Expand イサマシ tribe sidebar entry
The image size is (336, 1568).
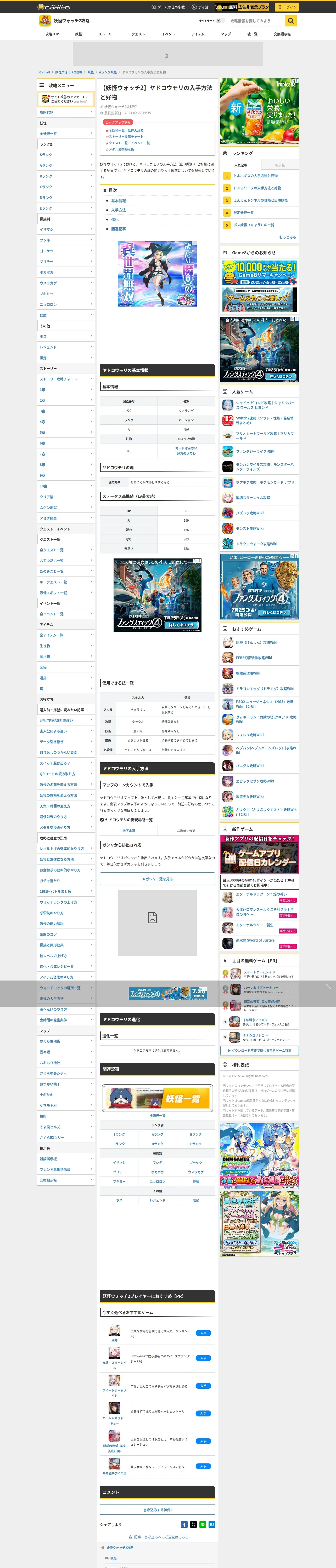[x=66, y=229]
